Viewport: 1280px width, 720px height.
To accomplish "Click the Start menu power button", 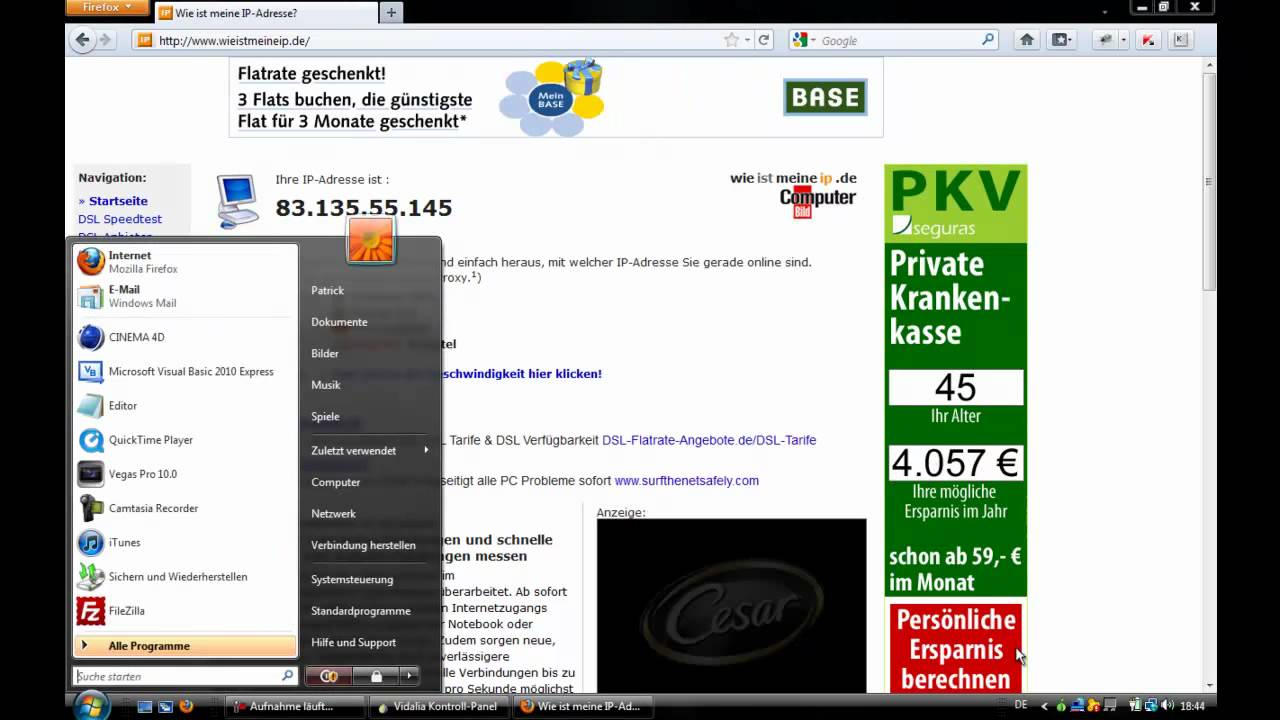I will [x=329, y=676].
